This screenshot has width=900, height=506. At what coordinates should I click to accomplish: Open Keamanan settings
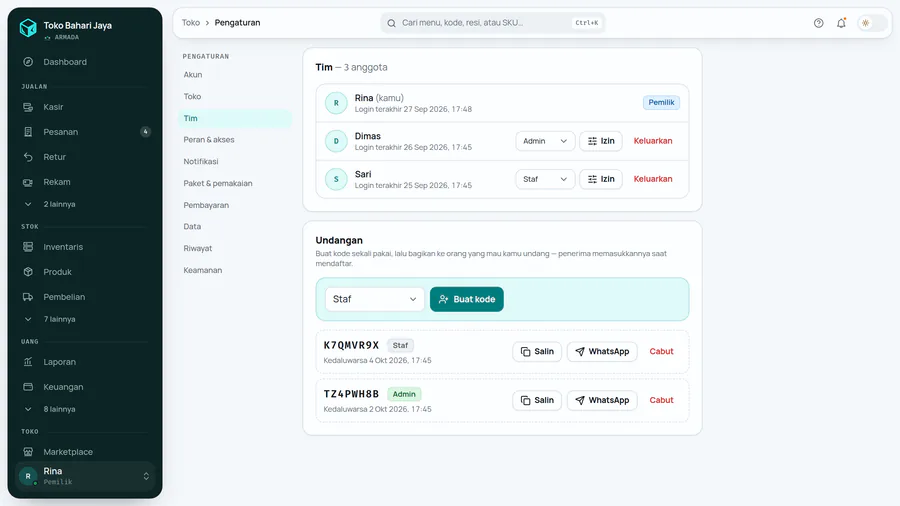coord(234,270)
